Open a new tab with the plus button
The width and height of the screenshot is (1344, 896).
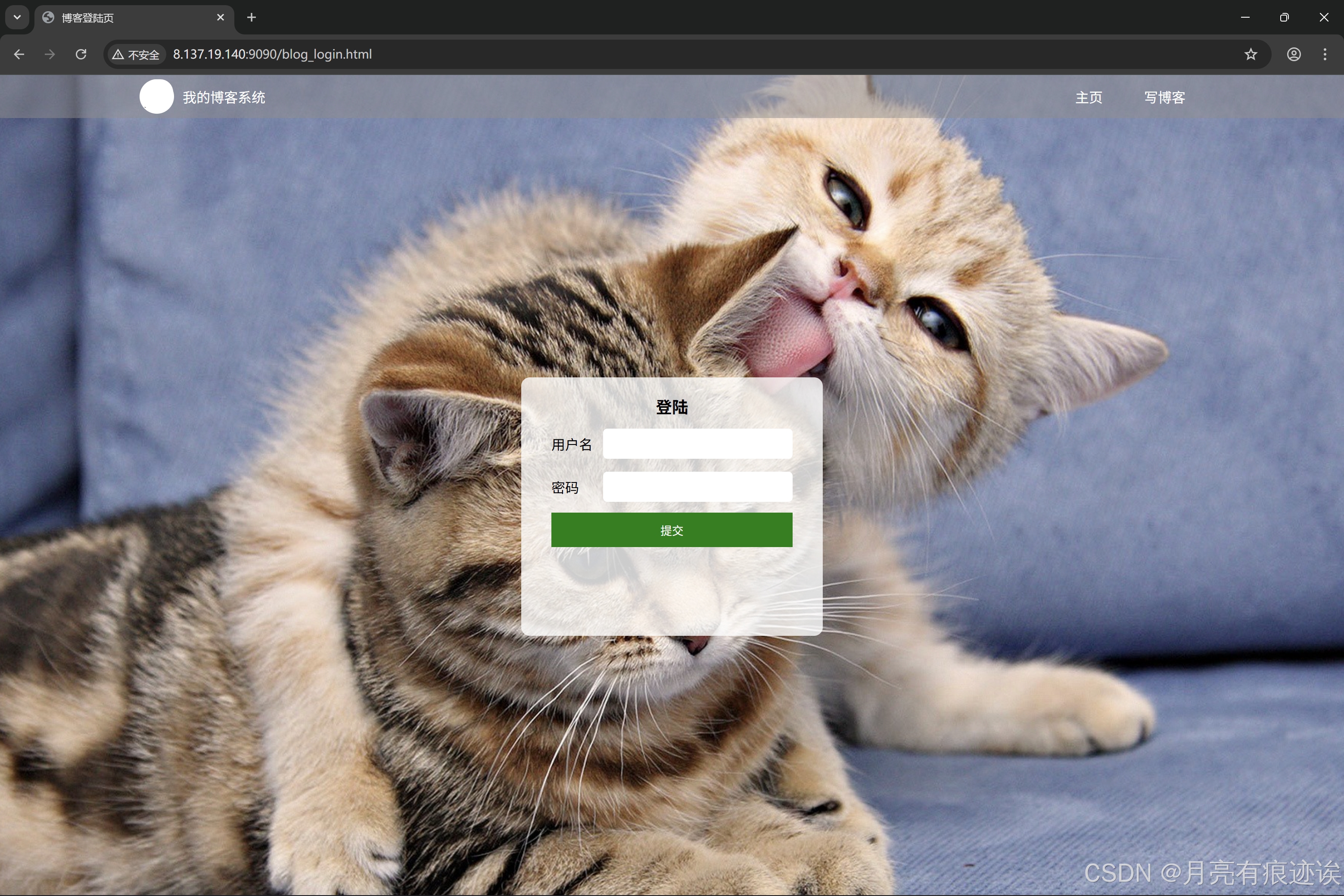(x=252, y=18)
